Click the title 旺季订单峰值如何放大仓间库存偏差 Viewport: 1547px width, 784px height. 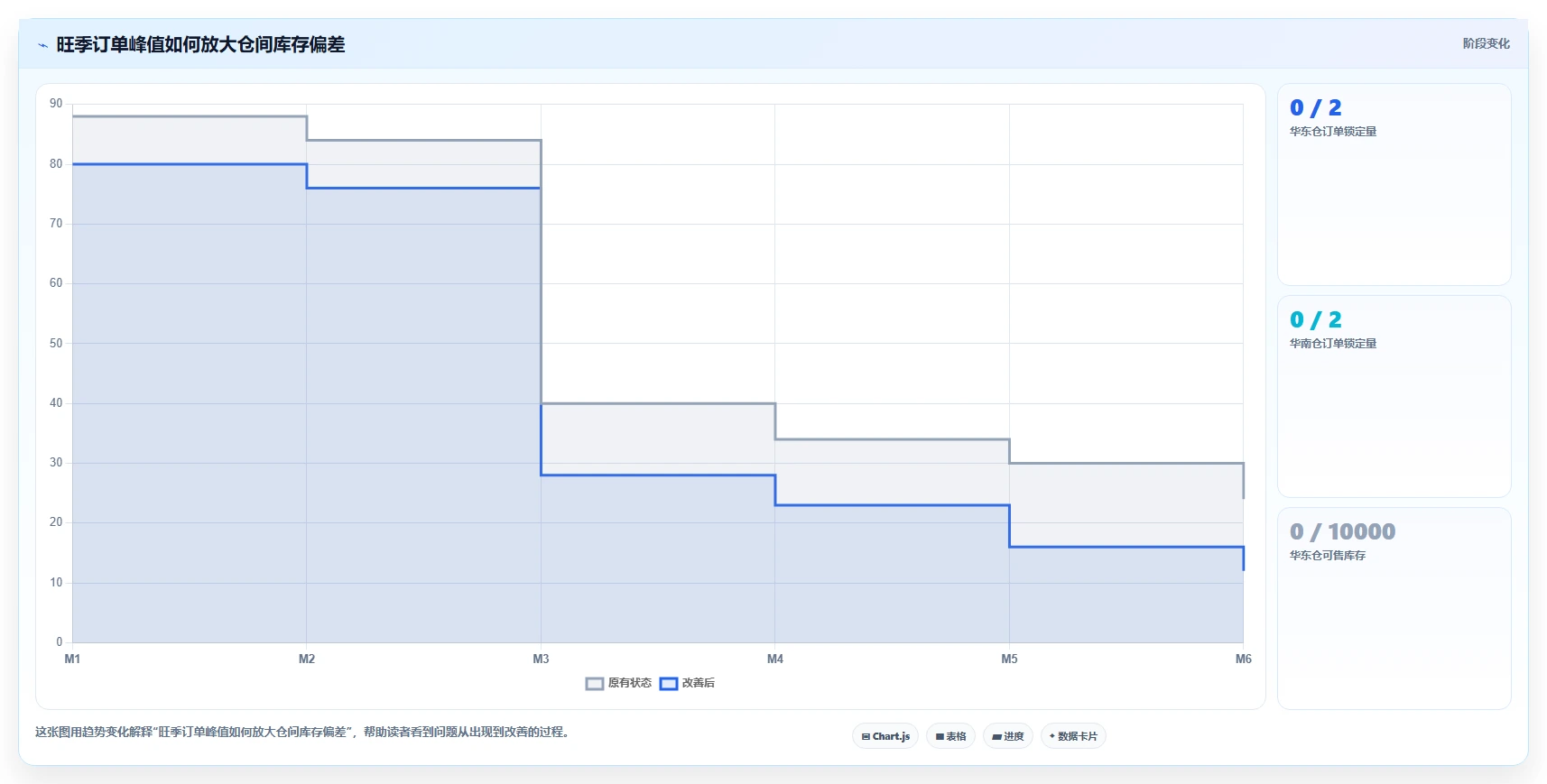(200, 44)
